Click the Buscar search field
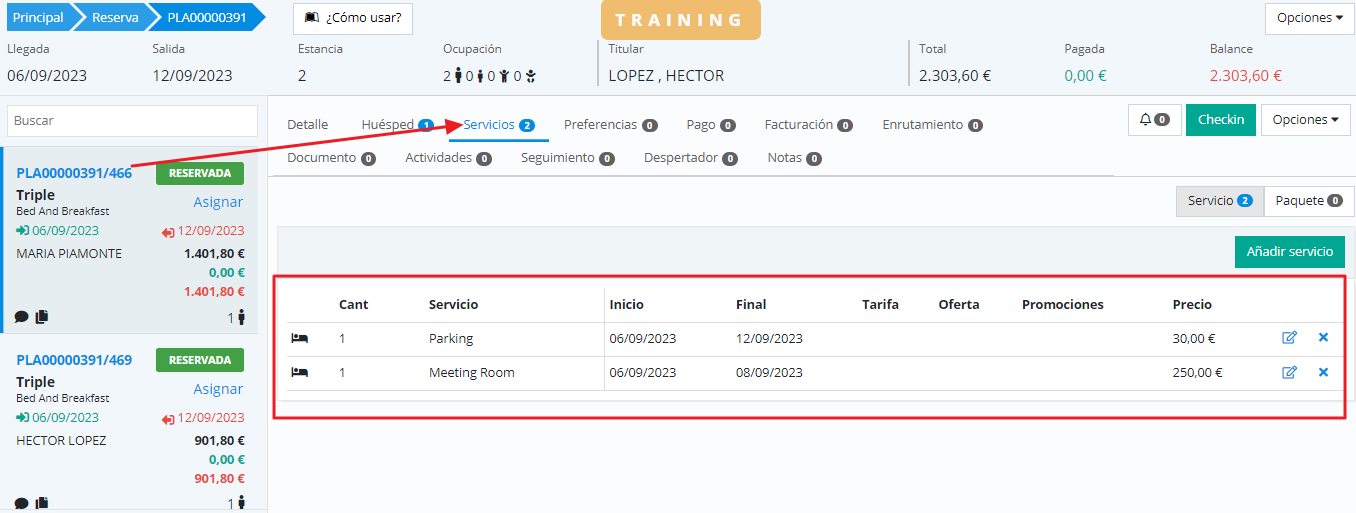The height and width of the screenshot is (513, 1356). tap(133, 121)
